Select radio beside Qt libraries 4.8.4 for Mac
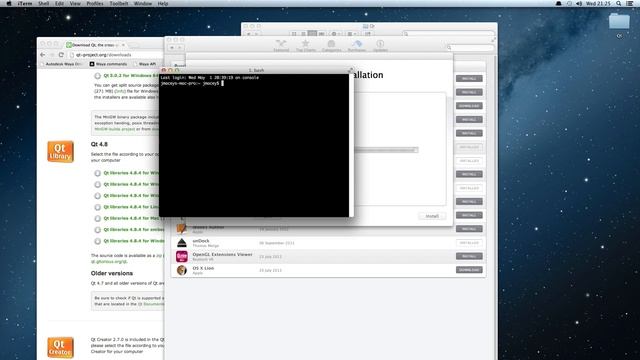Screen dimensions: 640x360 coord(98,218)
